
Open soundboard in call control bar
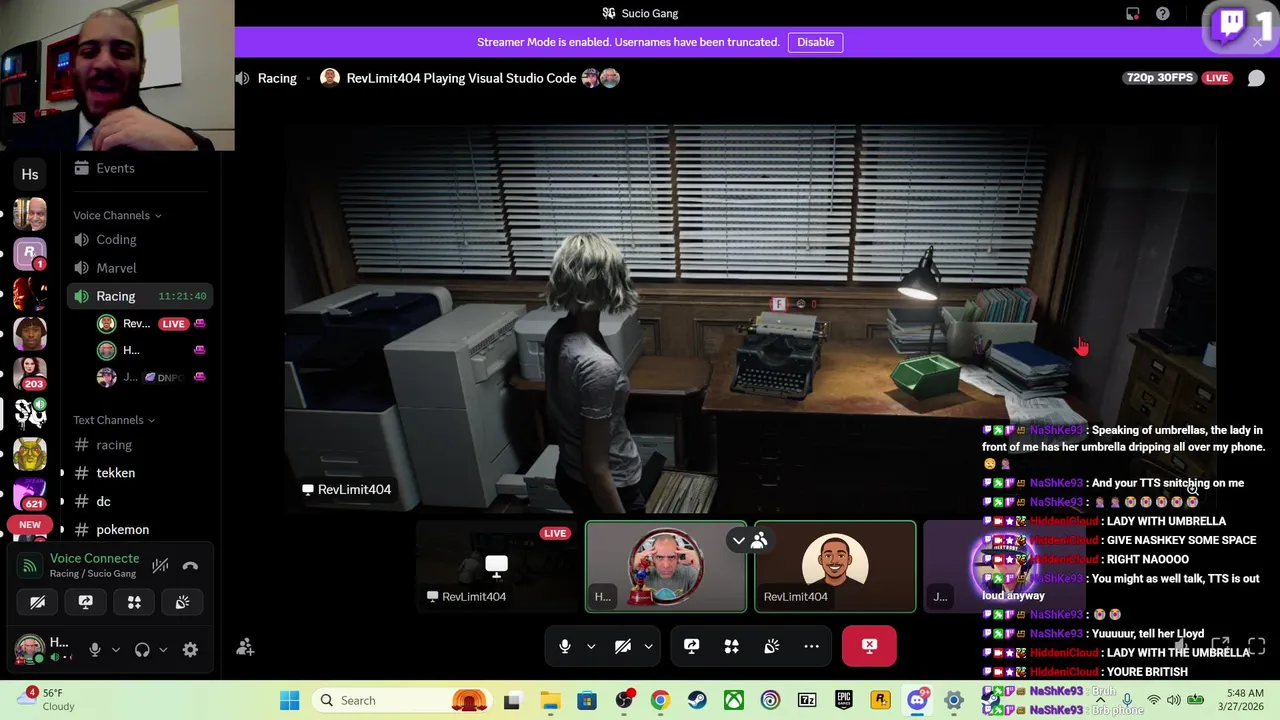771,646
